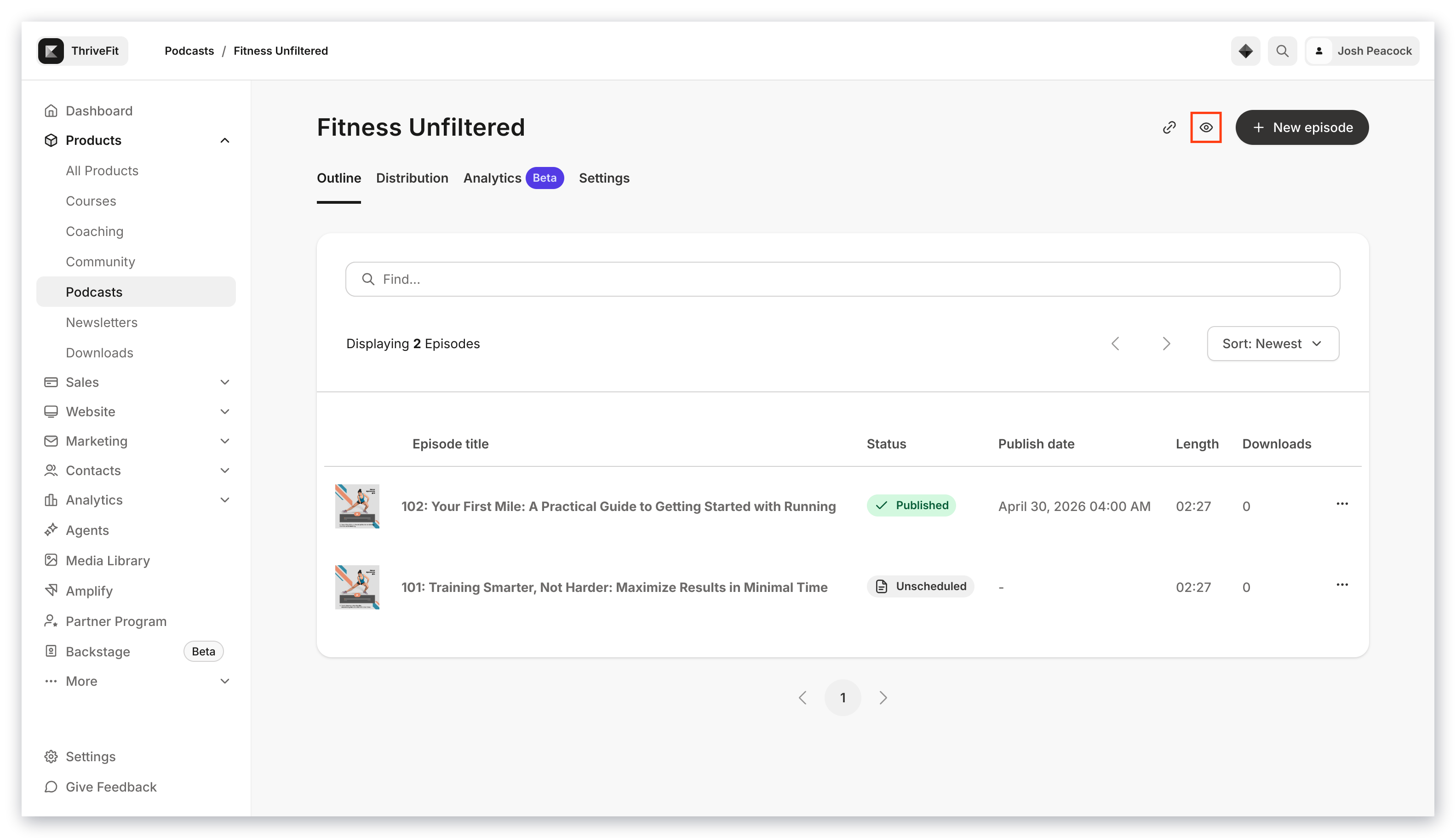Open episode 101 Training Smarter

pyautogui.click(x=614, y=587)
